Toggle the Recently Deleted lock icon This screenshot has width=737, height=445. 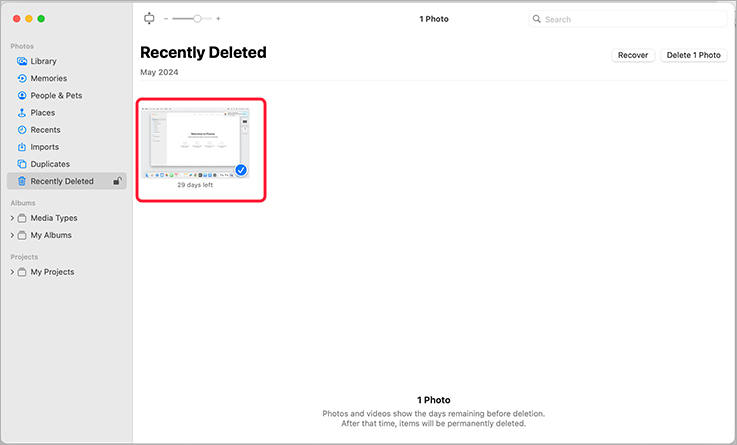pyautogui.click(x=118, y=181)
